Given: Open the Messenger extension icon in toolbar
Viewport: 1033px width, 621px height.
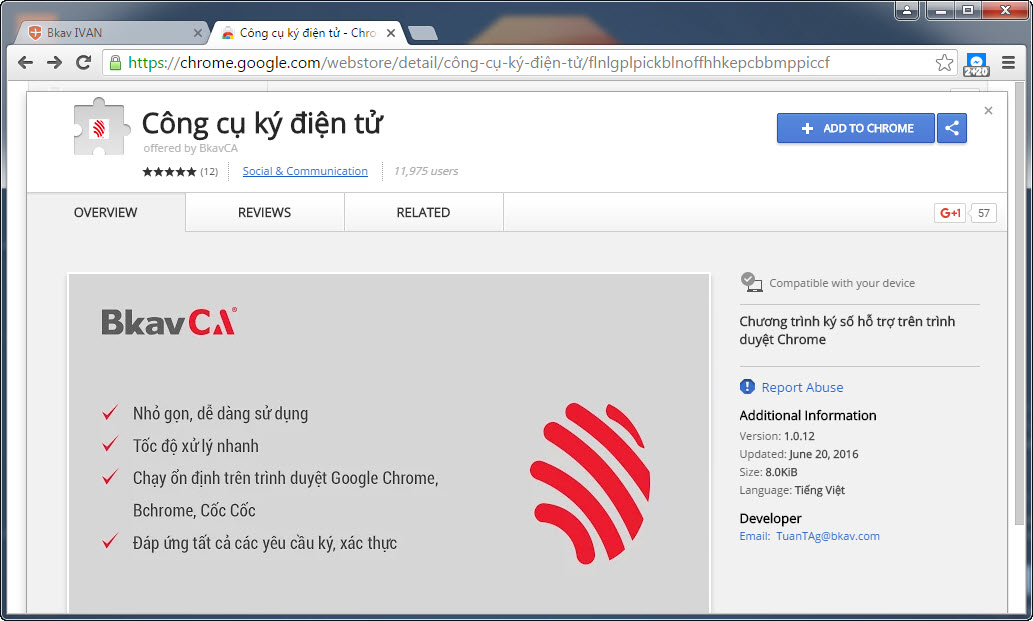Looking at the screenshot, I should pos(976,64).
